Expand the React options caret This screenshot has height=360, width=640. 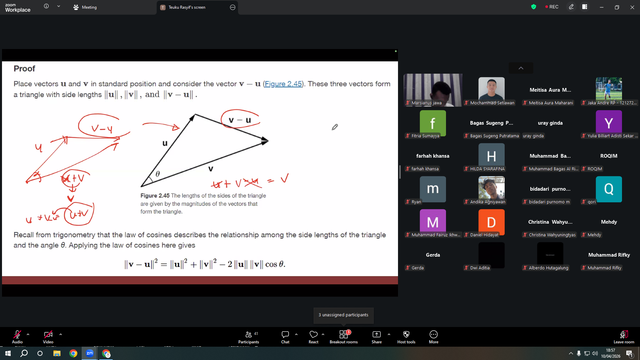[x=323, y=334]
